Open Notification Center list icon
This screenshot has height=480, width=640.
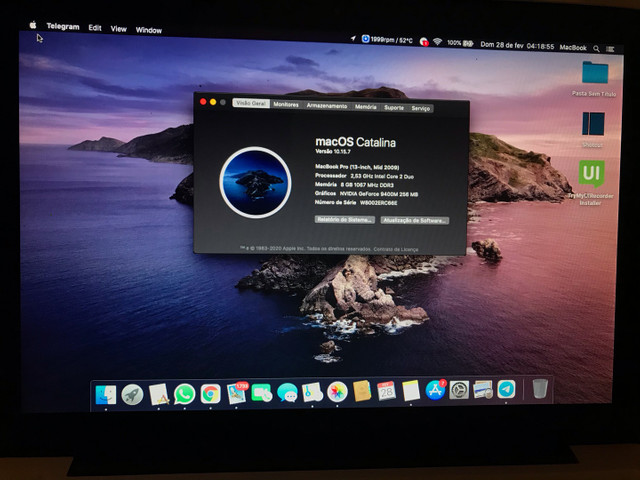(610, 49)
